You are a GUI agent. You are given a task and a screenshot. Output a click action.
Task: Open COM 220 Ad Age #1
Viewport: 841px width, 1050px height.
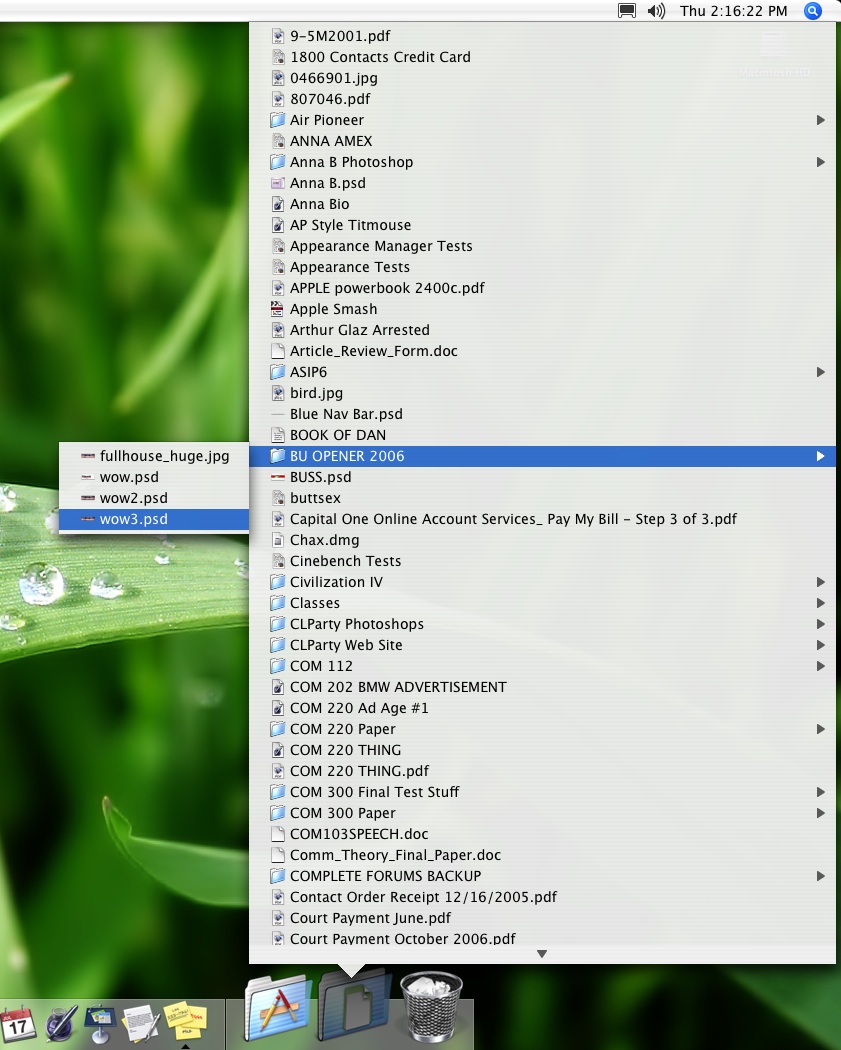click(542, 708)
